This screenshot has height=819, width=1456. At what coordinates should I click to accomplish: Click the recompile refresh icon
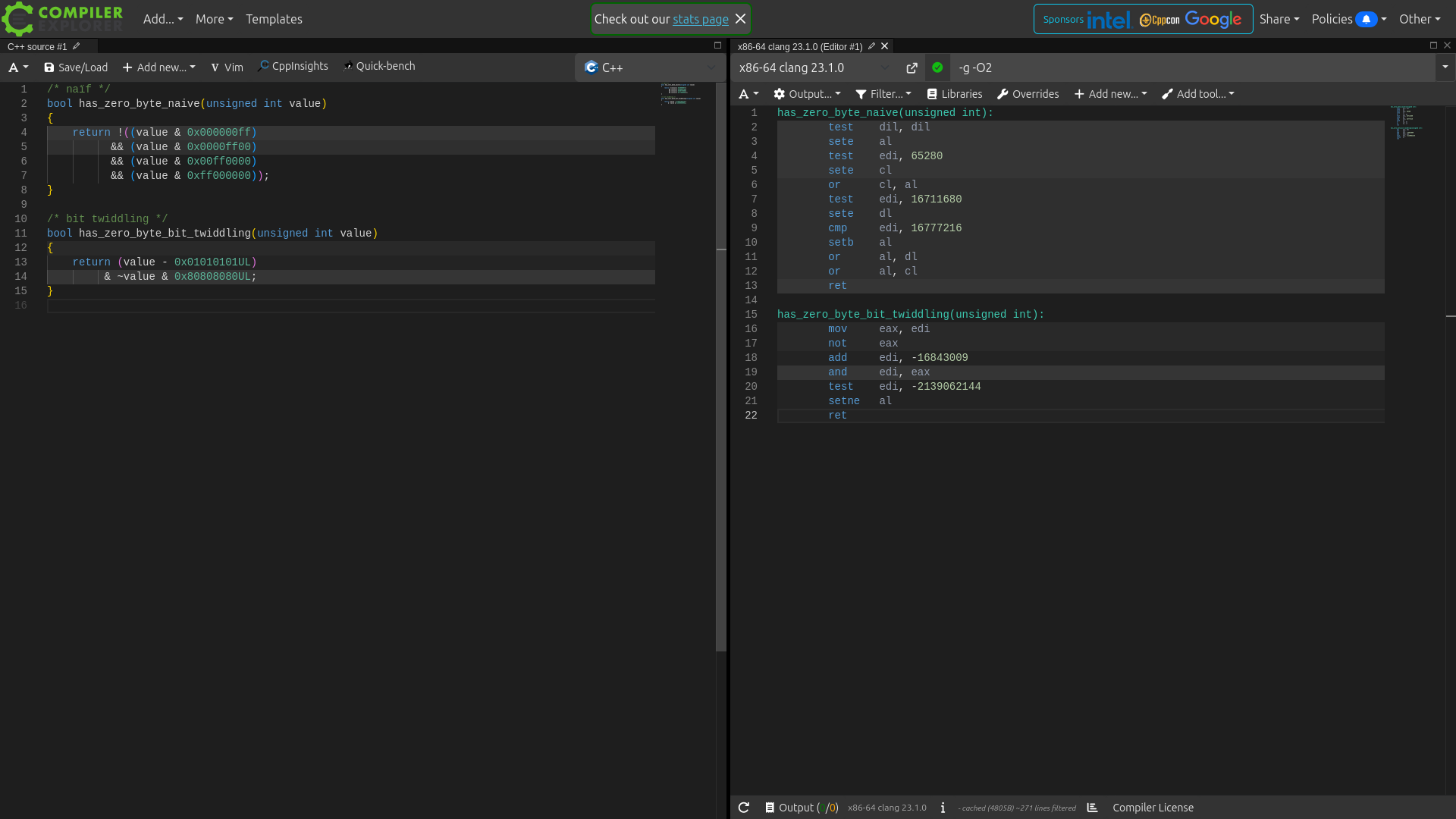pos(744,808)
